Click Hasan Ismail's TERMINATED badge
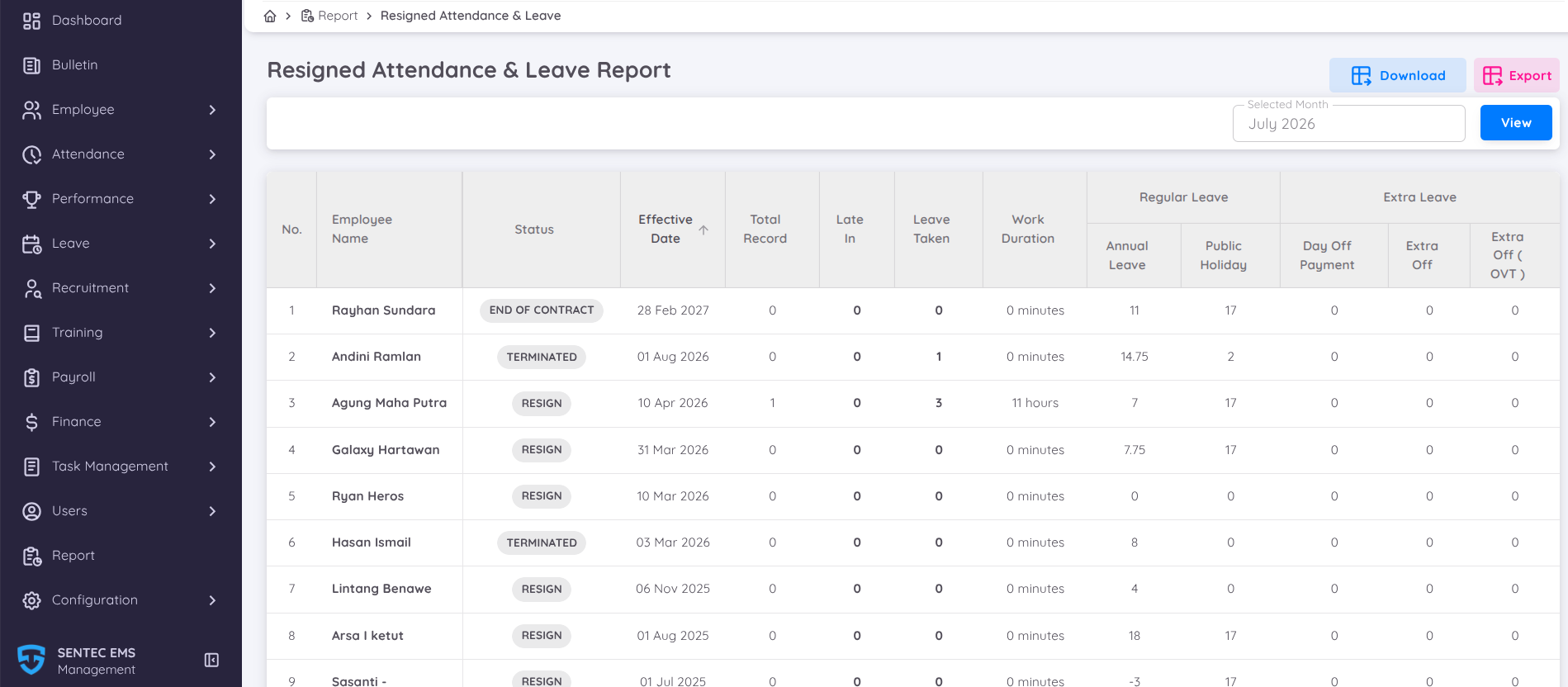The width and height of the screenshot is (1568, 687). point(542,542)
